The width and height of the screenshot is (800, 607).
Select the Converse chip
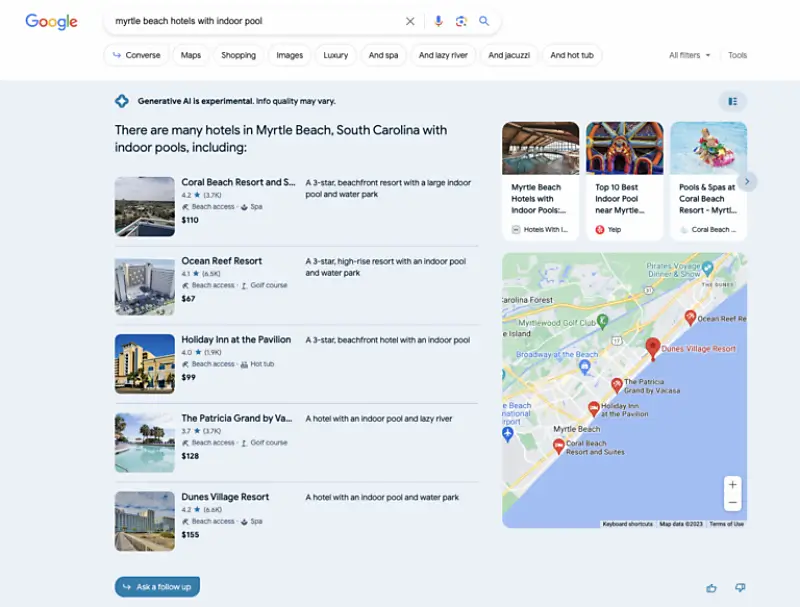[136, 55]
